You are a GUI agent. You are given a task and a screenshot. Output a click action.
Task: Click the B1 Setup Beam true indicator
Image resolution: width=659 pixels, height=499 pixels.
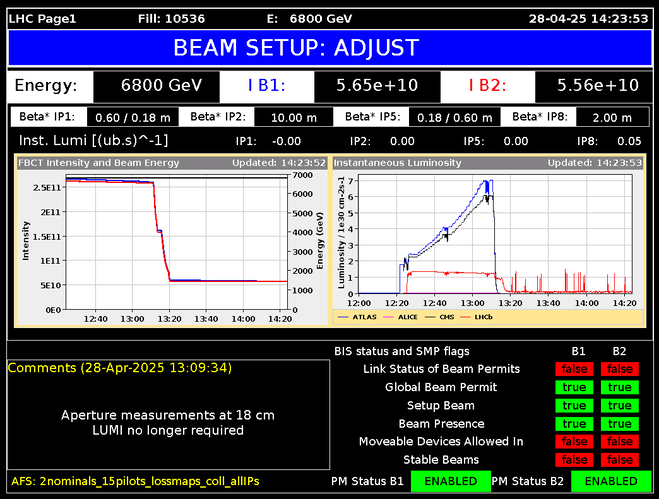pos(574,405)
